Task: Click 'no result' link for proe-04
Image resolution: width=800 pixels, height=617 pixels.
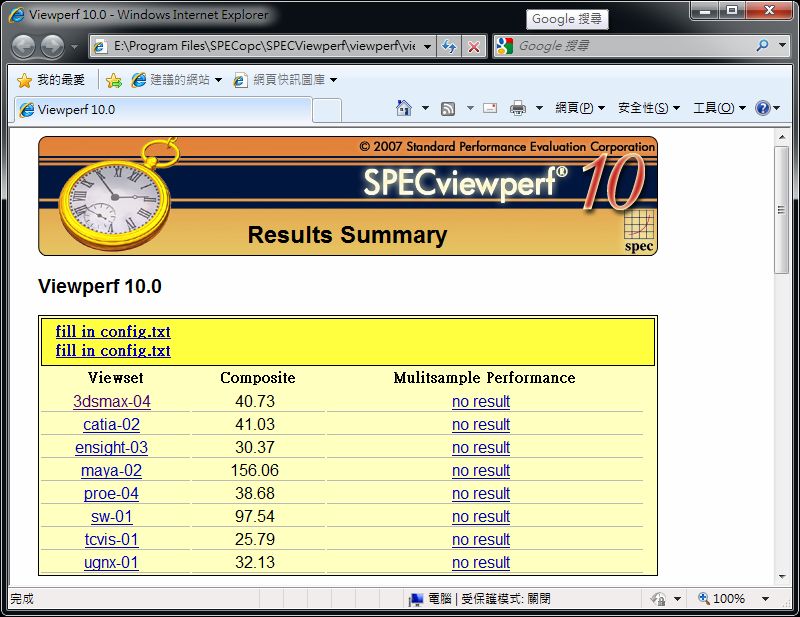Action: tap(481, 493)
